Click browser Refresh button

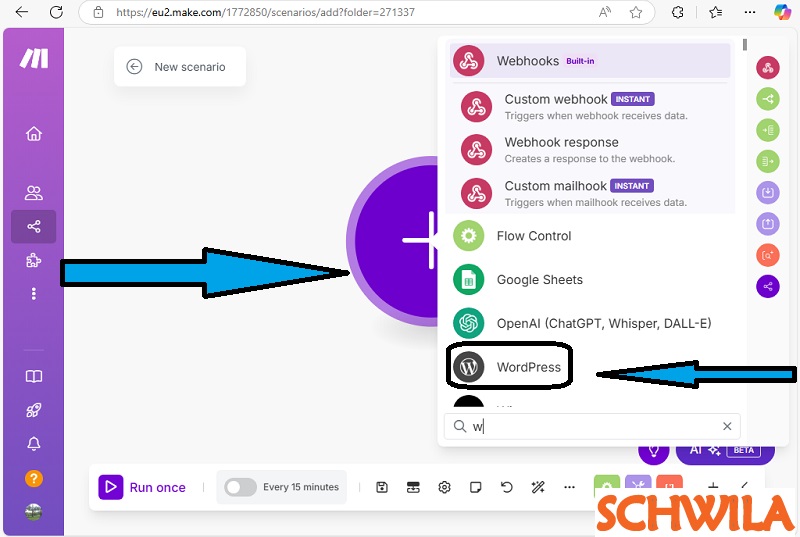click(56, 12)
